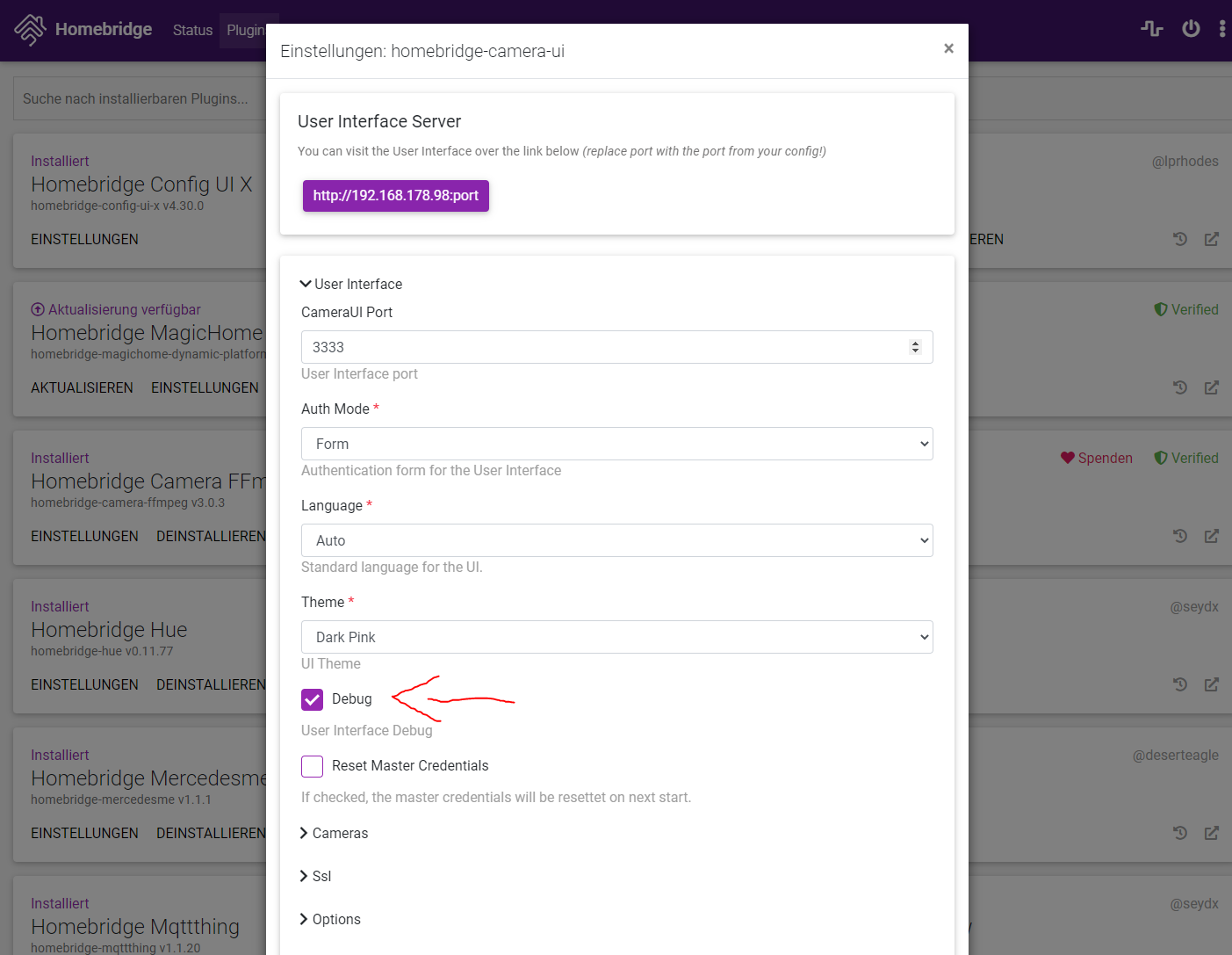Viewport: 1232px width, 955px height.
Task: Switch to the Status tab
Action: (192, 30)
